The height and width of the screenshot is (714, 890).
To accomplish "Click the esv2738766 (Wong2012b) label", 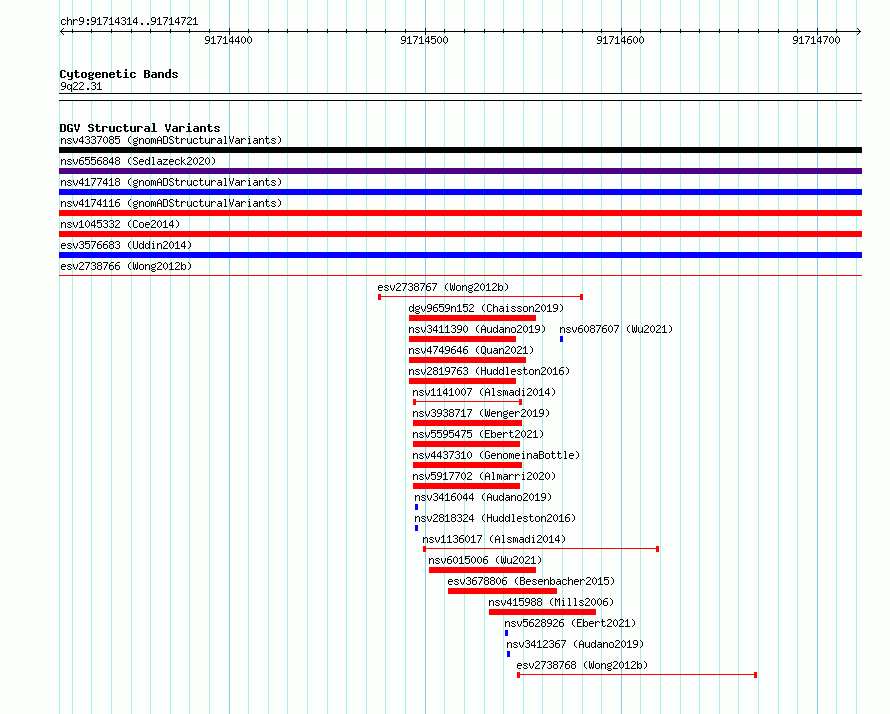I will pyautogui.click(x=126, y=266).
